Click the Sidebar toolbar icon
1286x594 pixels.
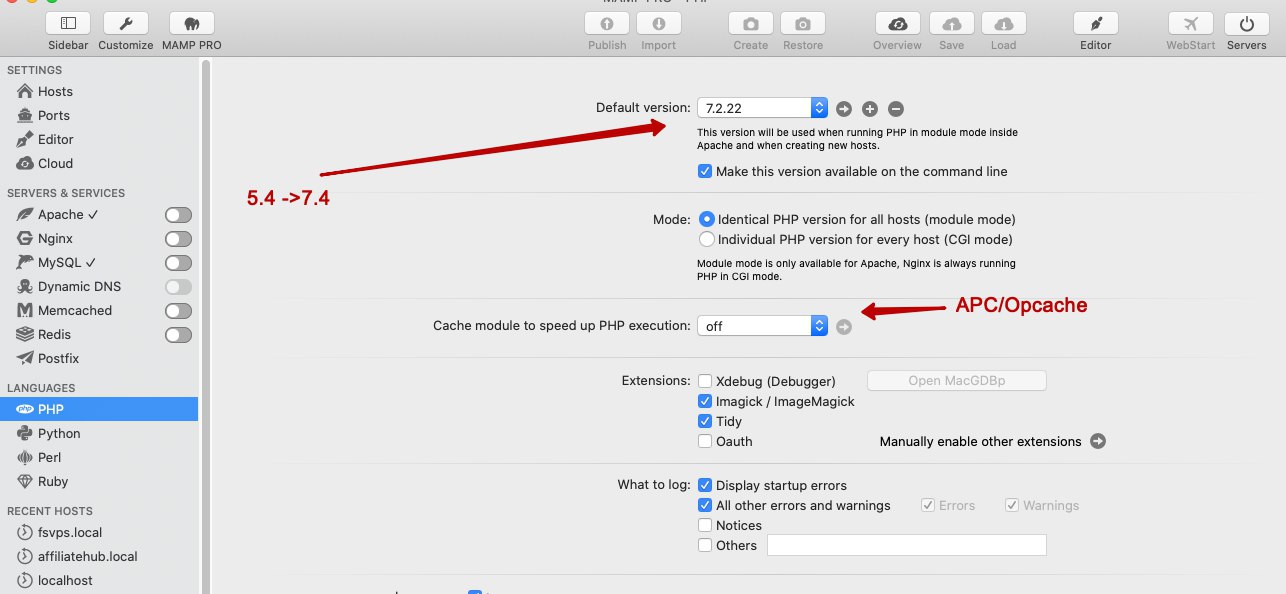tap(68, 24)
